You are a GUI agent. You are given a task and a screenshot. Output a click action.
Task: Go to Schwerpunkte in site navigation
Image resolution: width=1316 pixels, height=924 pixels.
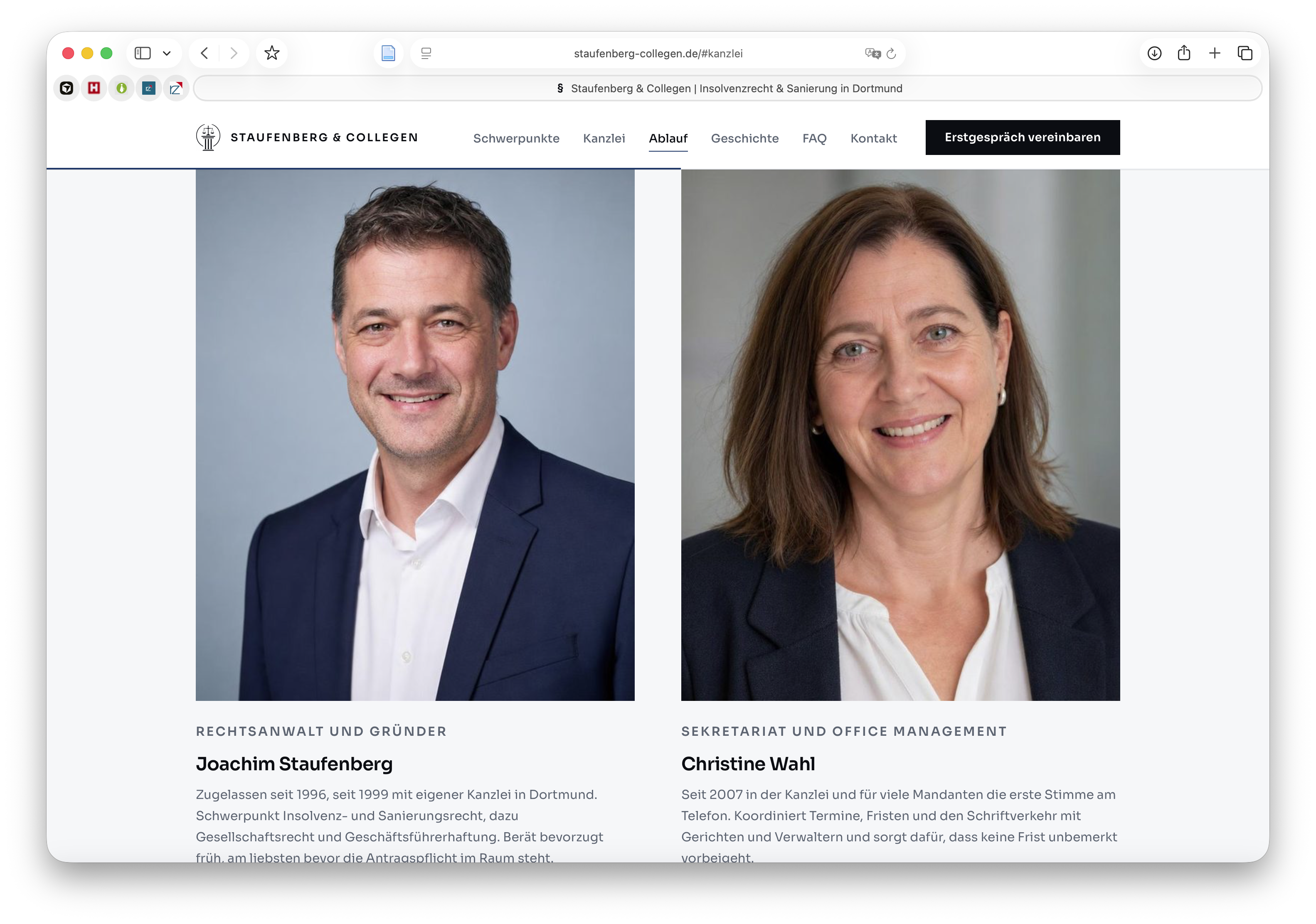click(516, 138)
